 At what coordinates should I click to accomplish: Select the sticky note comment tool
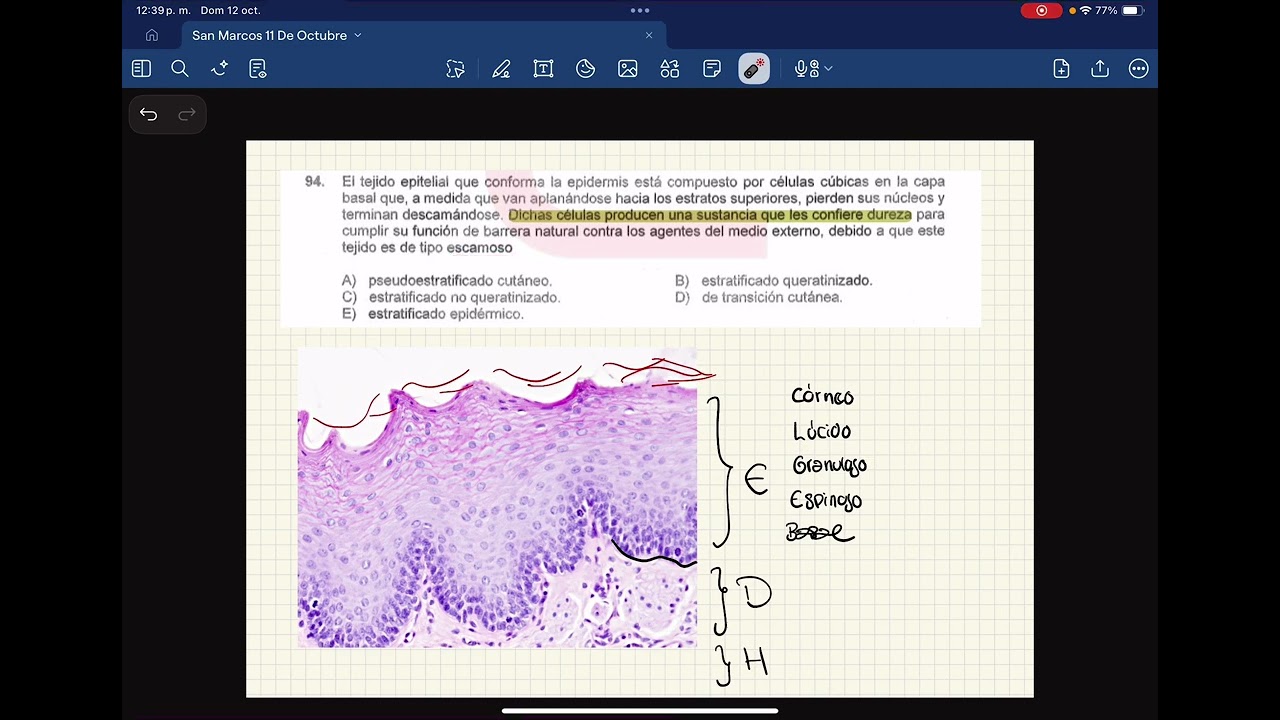712,69
